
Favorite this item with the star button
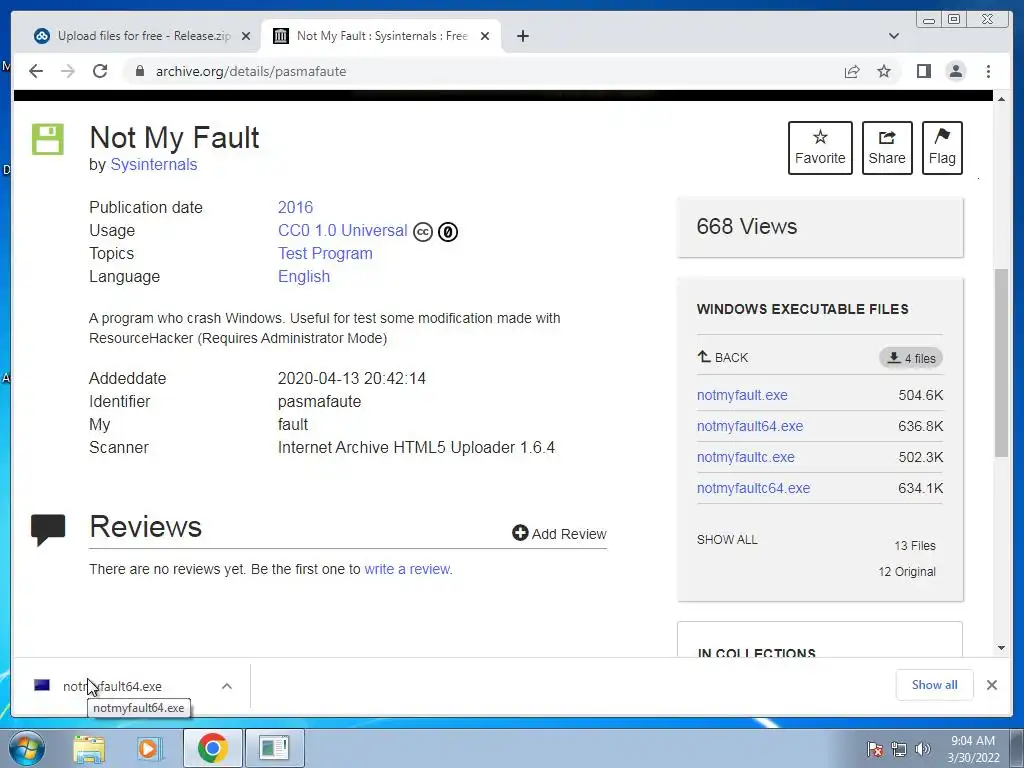point(820,148)
